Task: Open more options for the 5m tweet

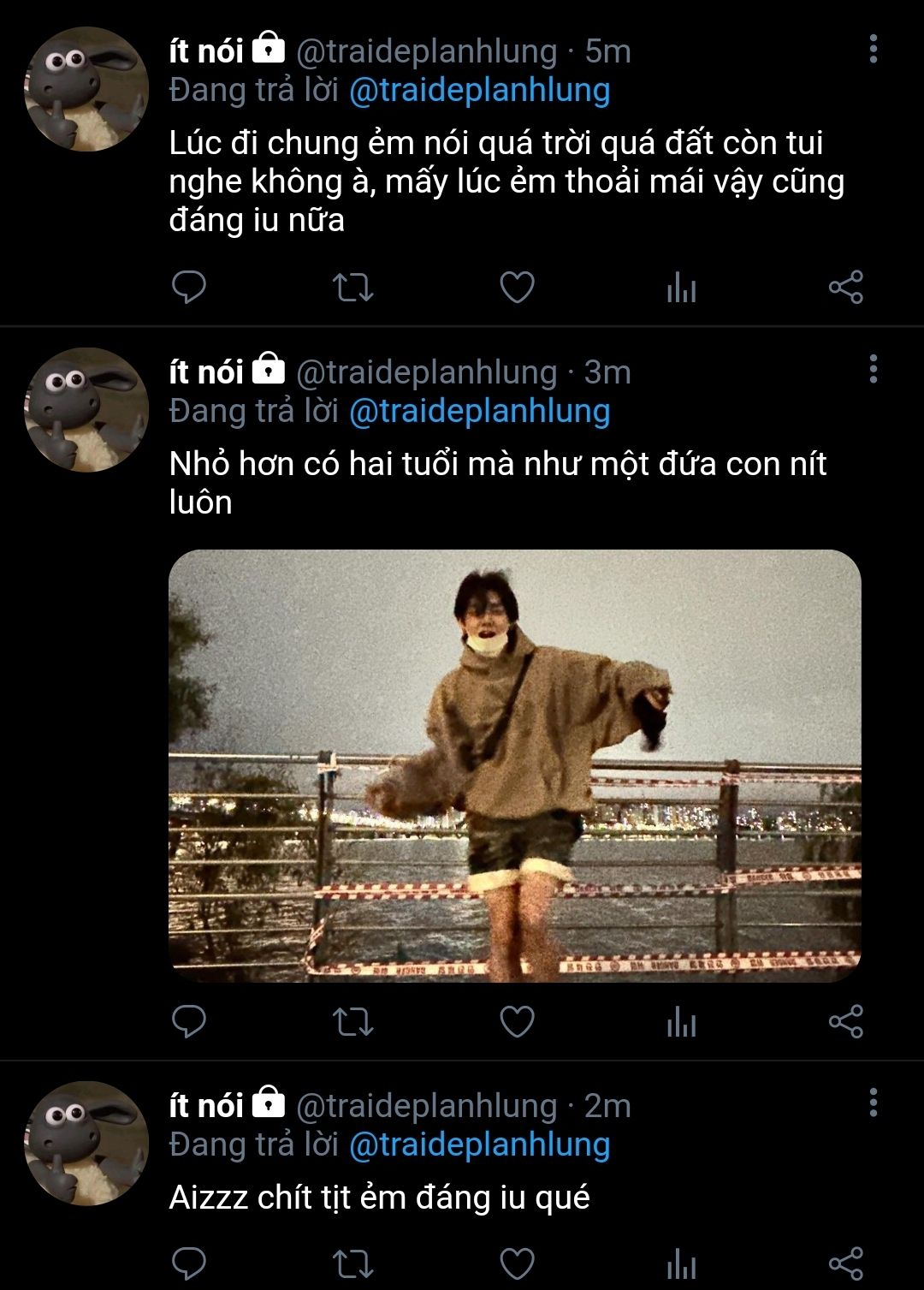Action: point(873,49)
